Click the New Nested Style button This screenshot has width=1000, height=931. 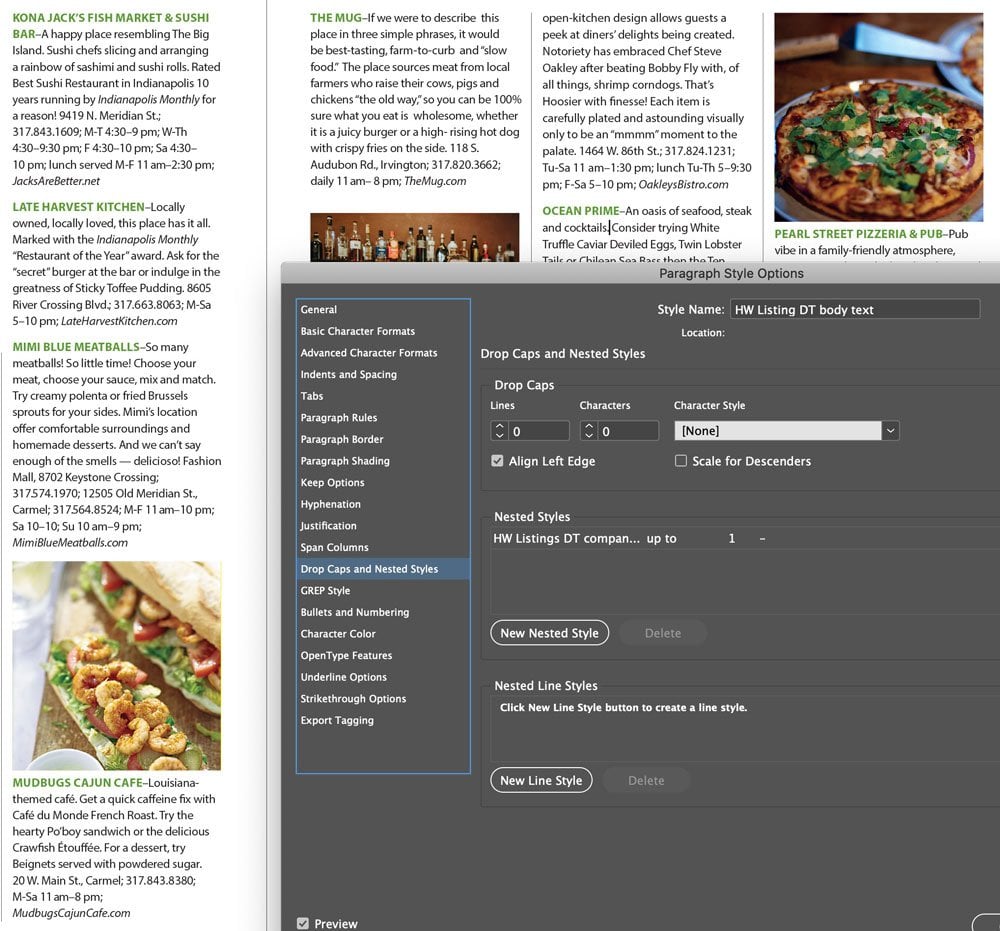[x=549, y=633]
